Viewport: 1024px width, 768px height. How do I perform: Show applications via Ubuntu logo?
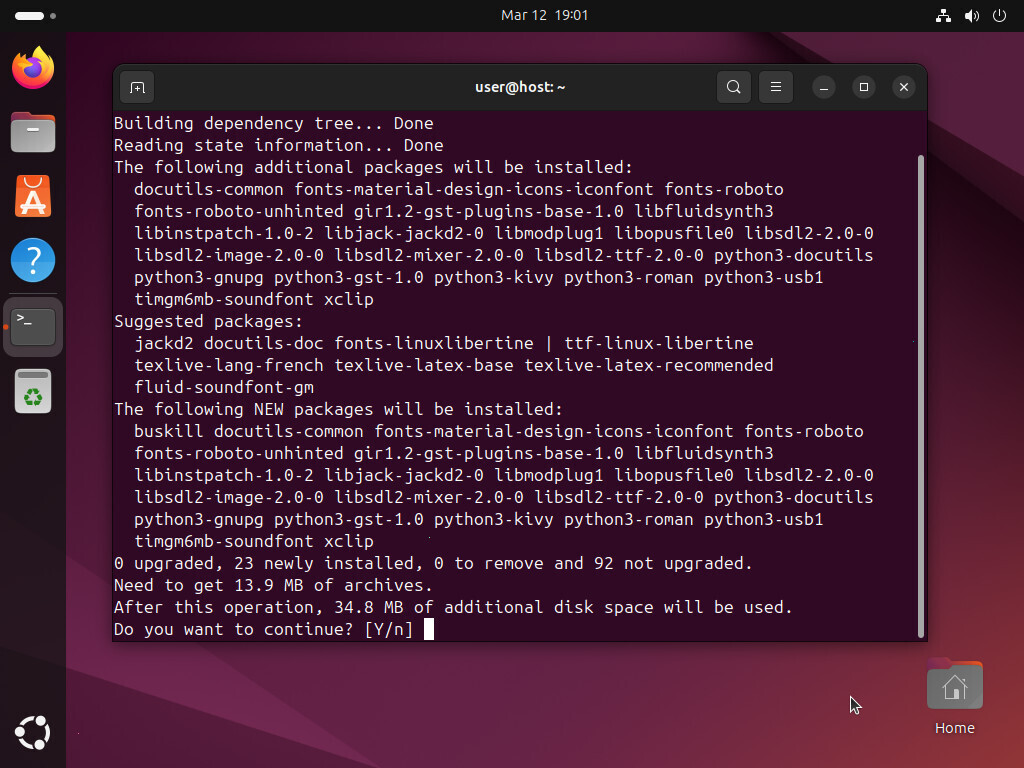click(x=33, y=733)
